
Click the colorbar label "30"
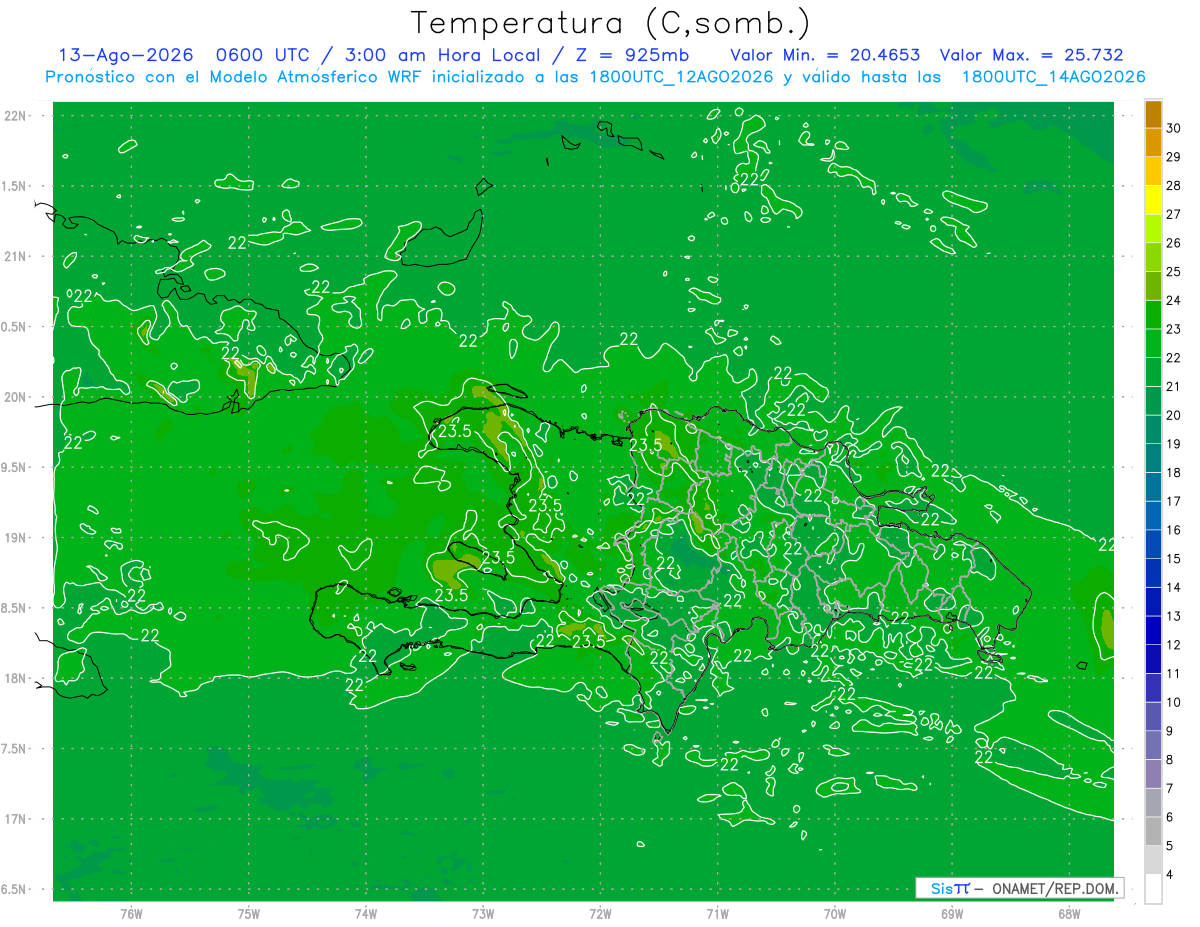click(1173, 128)
